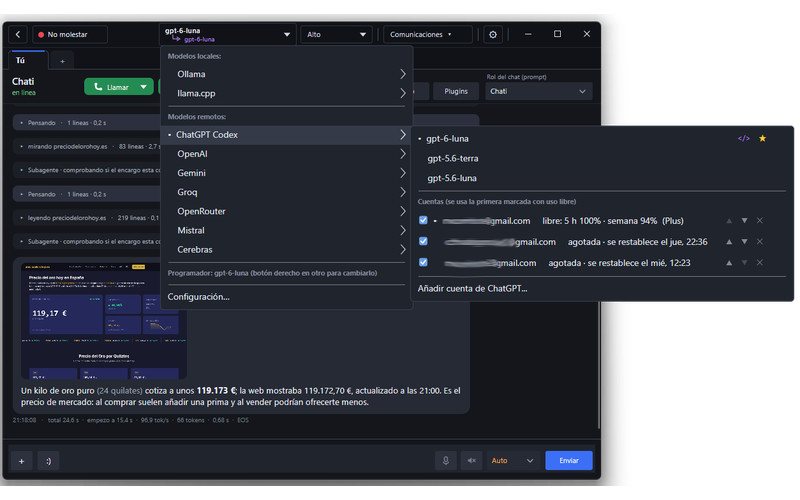Click the programmer code icon beside gpt-6-luna

click(x=744, y=138)
